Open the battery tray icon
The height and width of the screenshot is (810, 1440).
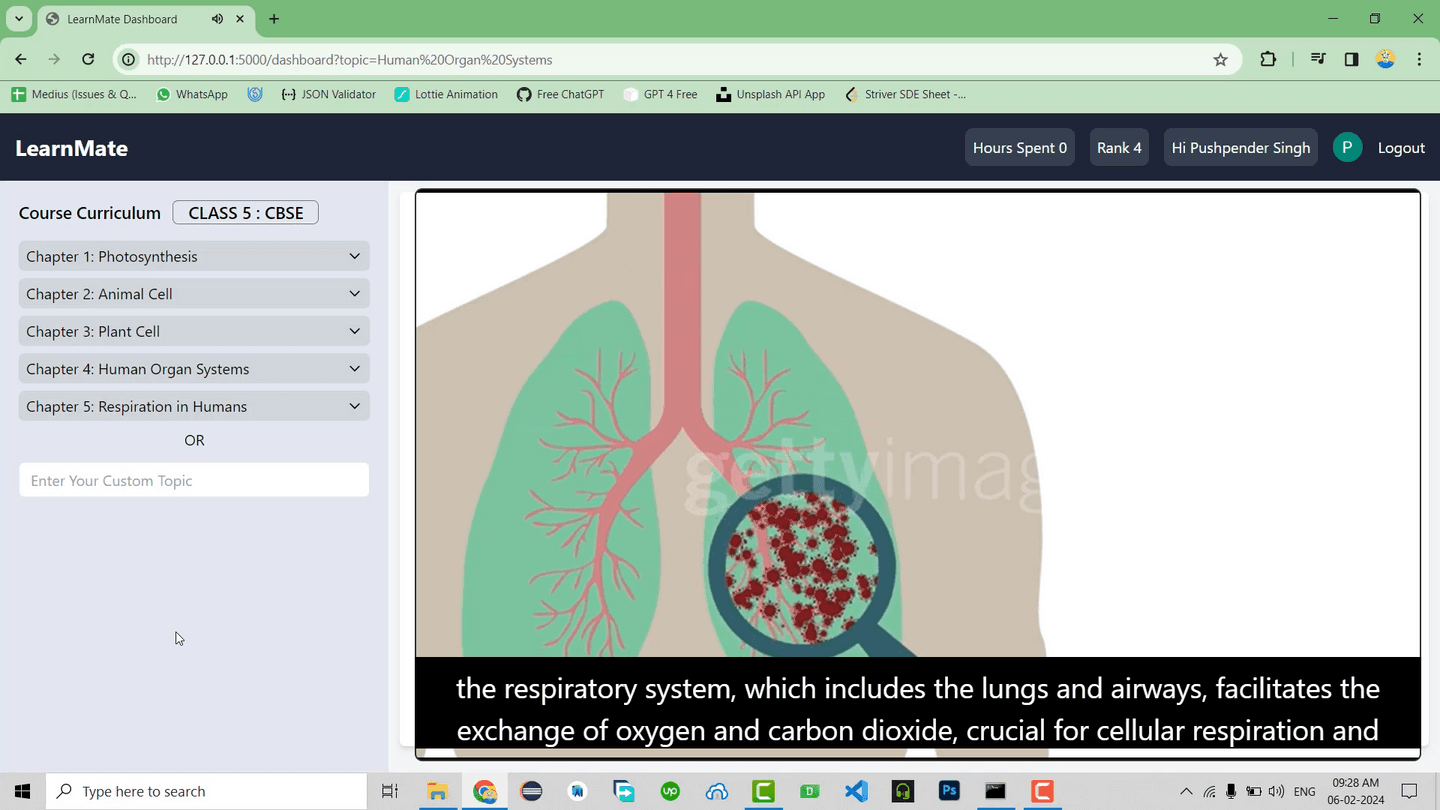click(x=1253, y=791)
